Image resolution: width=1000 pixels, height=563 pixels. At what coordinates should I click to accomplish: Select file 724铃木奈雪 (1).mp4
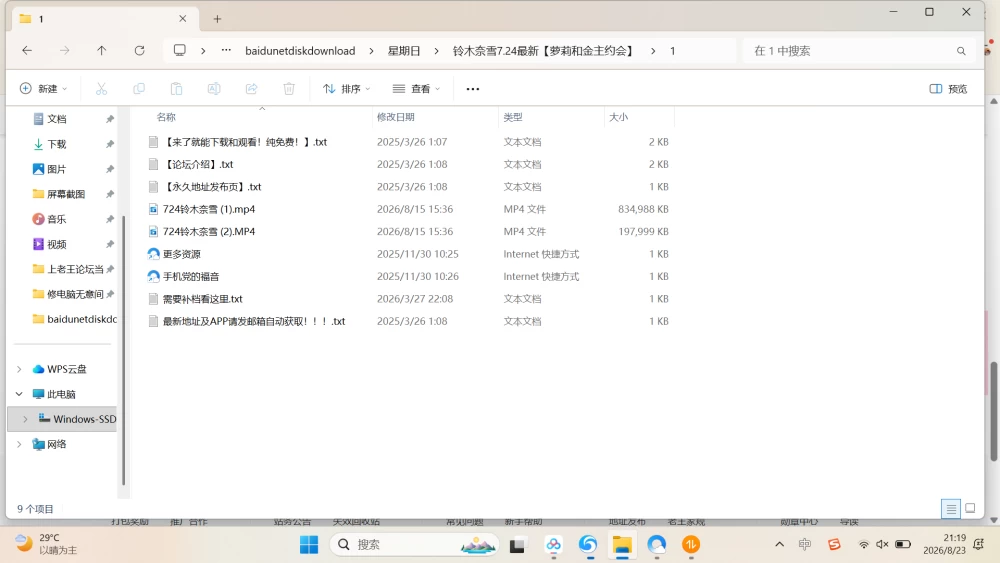point(209,209)
